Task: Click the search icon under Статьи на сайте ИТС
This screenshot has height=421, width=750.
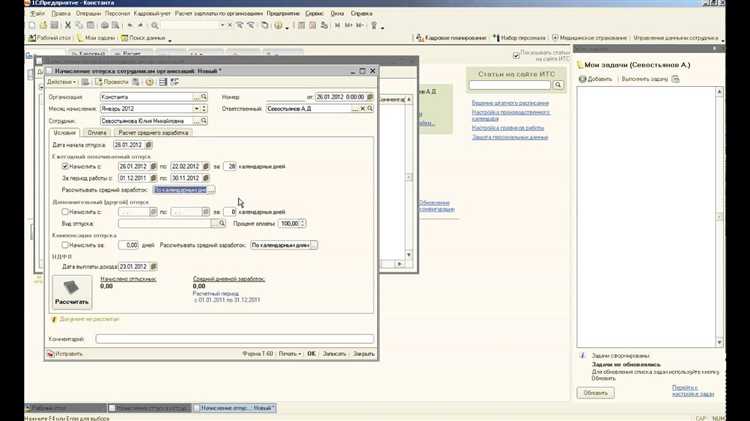Action: pos(558,85)
